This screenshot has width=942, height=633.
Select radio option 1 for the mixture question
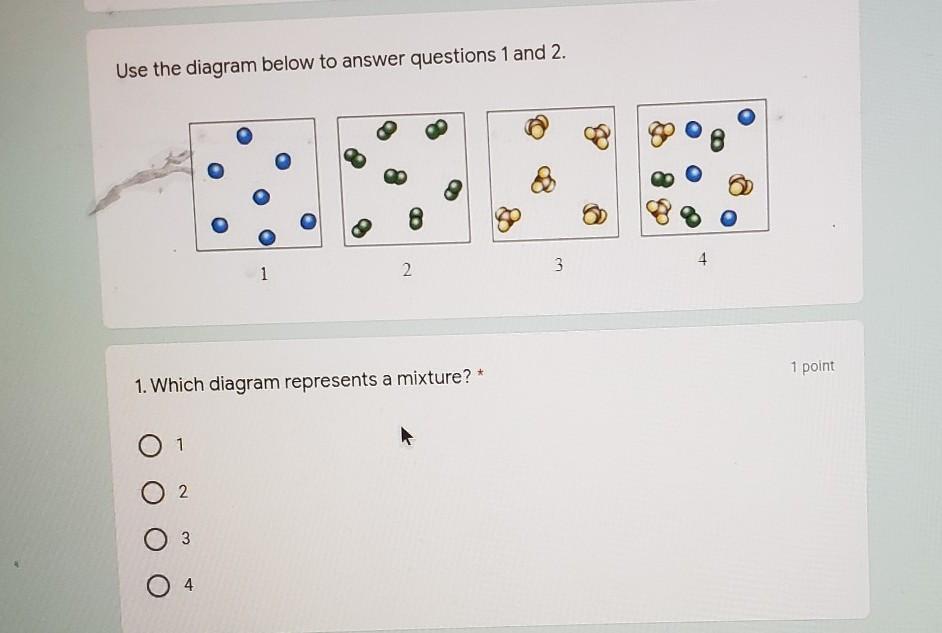coord(150,446)
